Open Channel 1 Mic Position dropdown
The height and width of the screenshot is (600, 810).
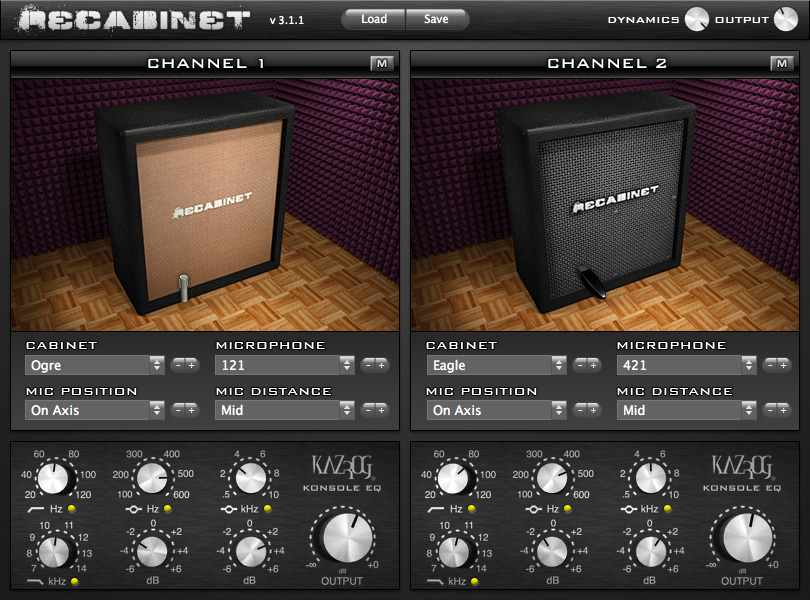click(95, 410)
